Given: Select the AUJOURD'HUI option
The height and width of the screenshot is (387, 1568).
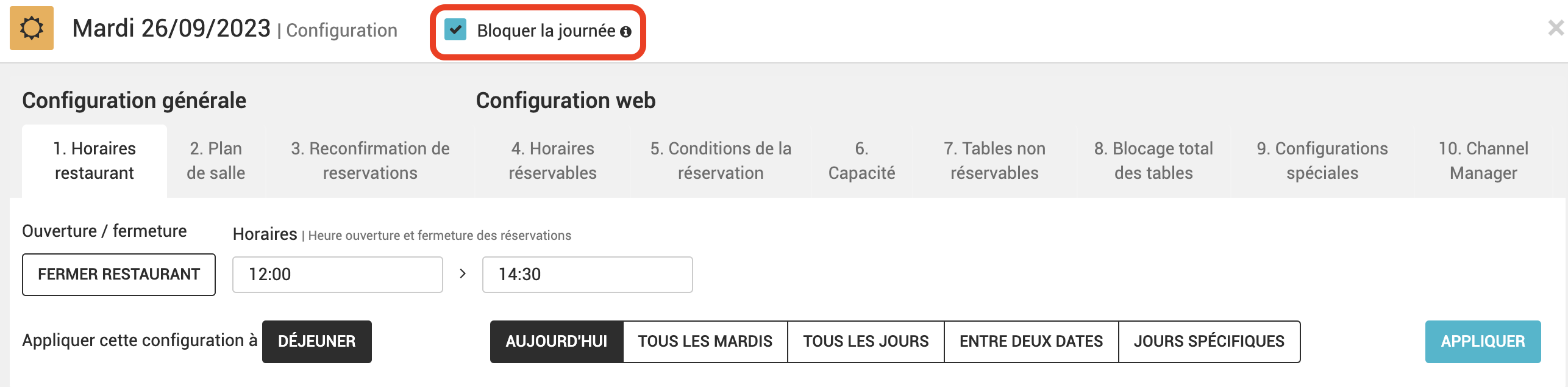Looking at the screenshot, I should [557, 342].
